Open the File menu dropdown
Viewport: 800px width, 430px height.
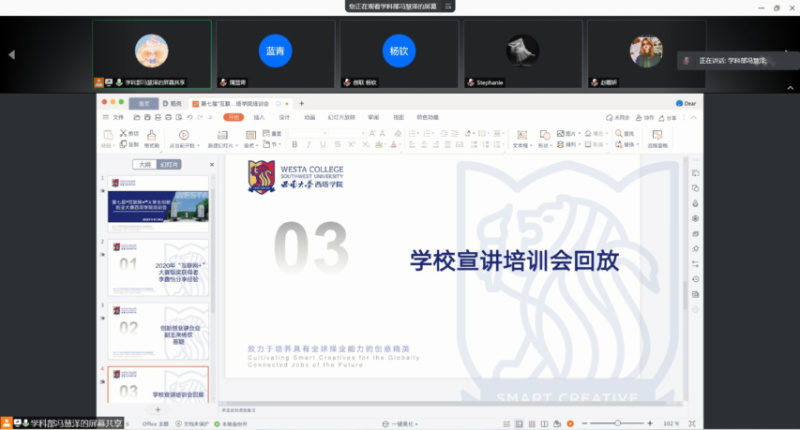pyautogui.click(x=116, y=117)
